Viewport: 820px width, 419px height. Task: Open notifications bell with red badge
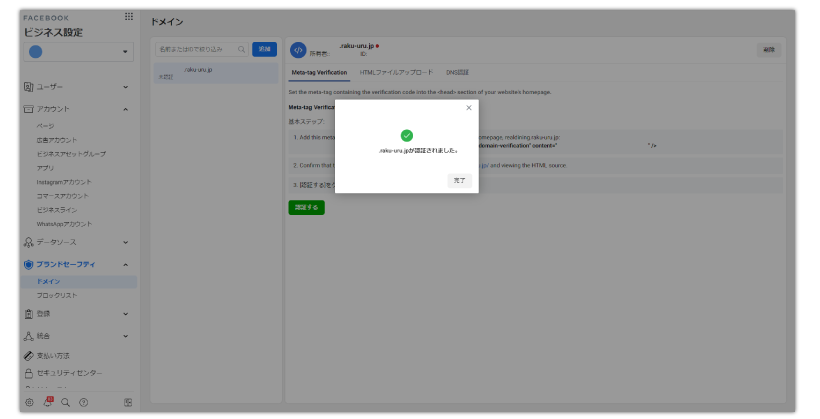pyautogui.click(x=48, y=402)
